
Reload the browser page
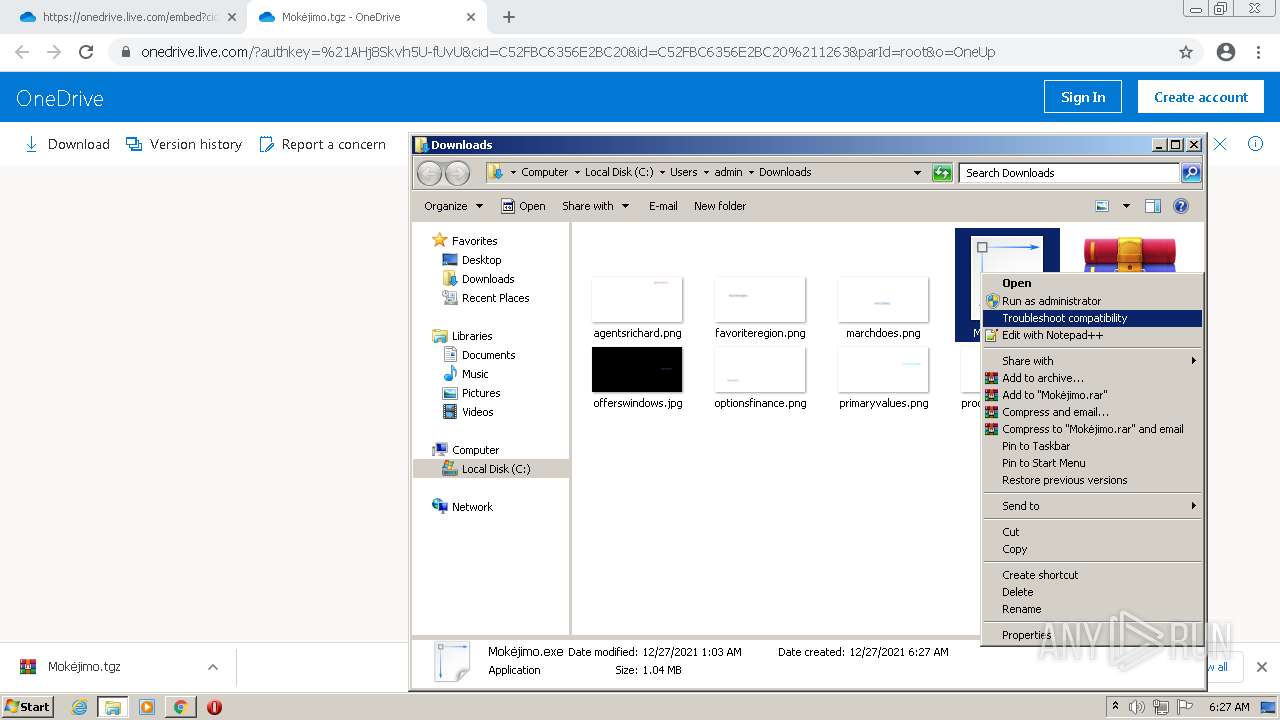86,52
